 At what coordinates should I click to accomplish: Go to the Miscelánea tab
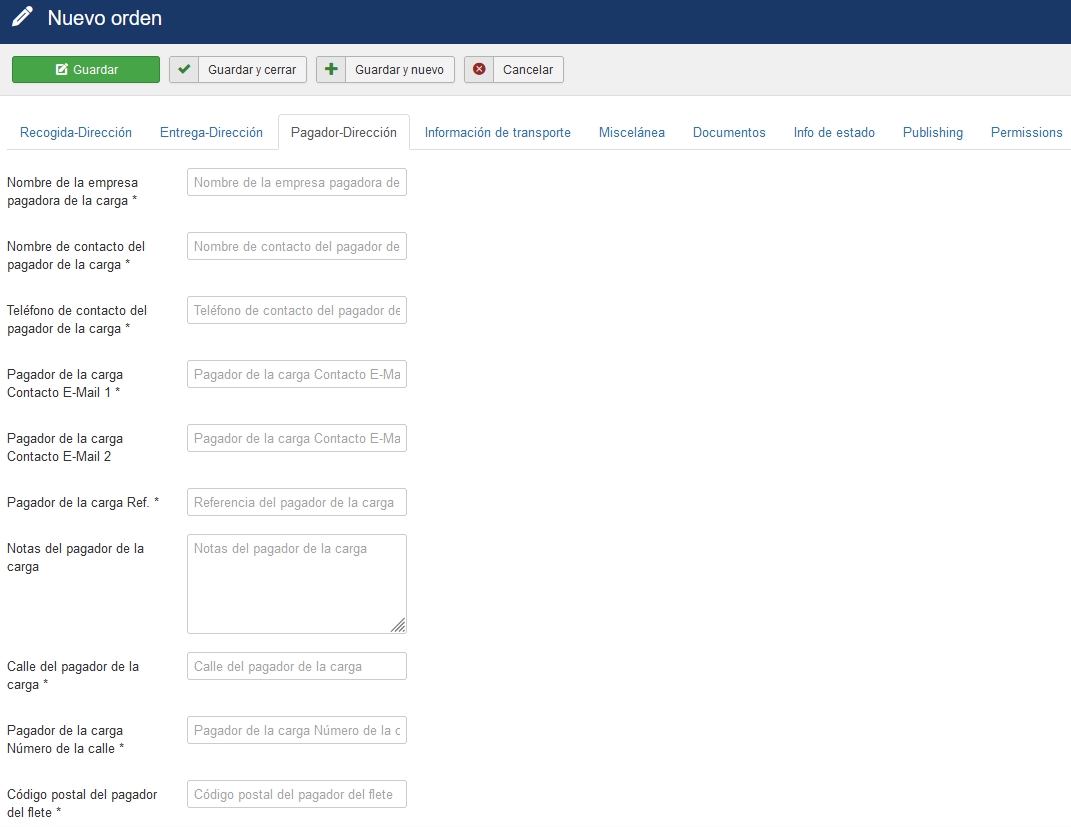[x=632, y=132]
